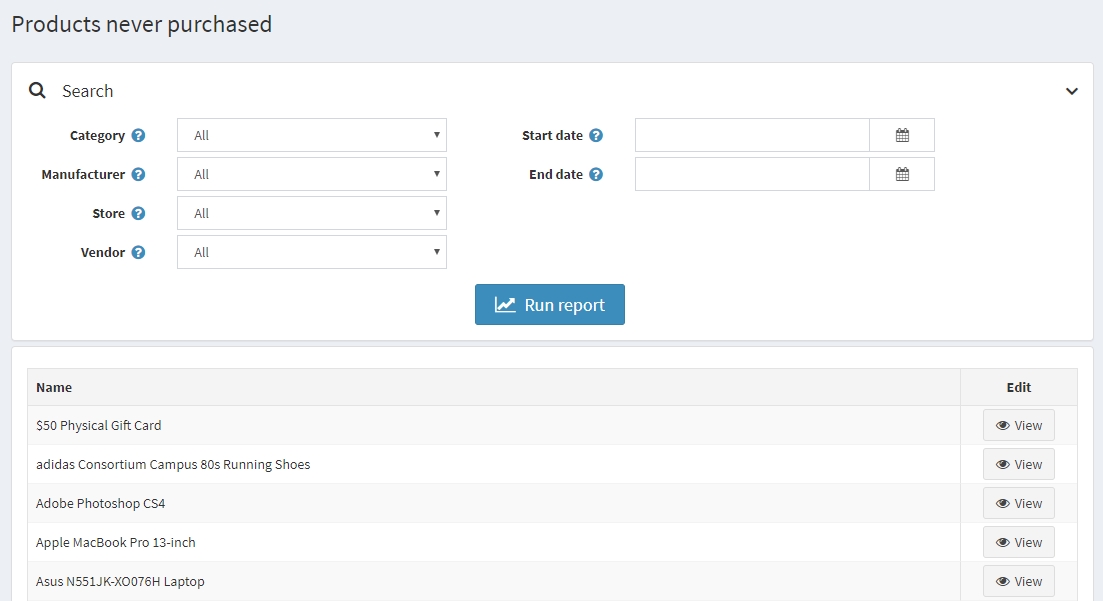View the Adobe Photoshop CS4 product
Viewport: 1103px width, 601px height.
tap(1018, 503)
